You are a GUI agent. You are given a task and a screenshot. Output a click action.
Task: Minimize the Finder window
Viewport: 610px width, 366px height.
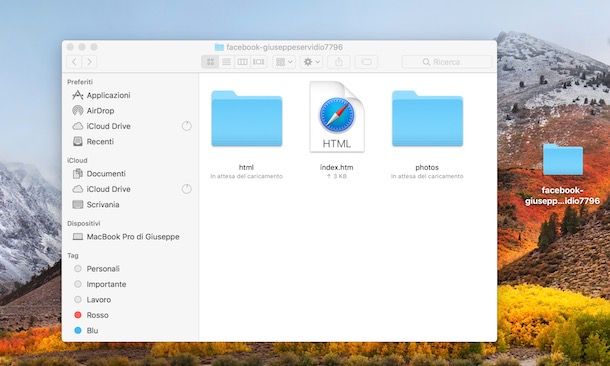click(x=82, y=47)
